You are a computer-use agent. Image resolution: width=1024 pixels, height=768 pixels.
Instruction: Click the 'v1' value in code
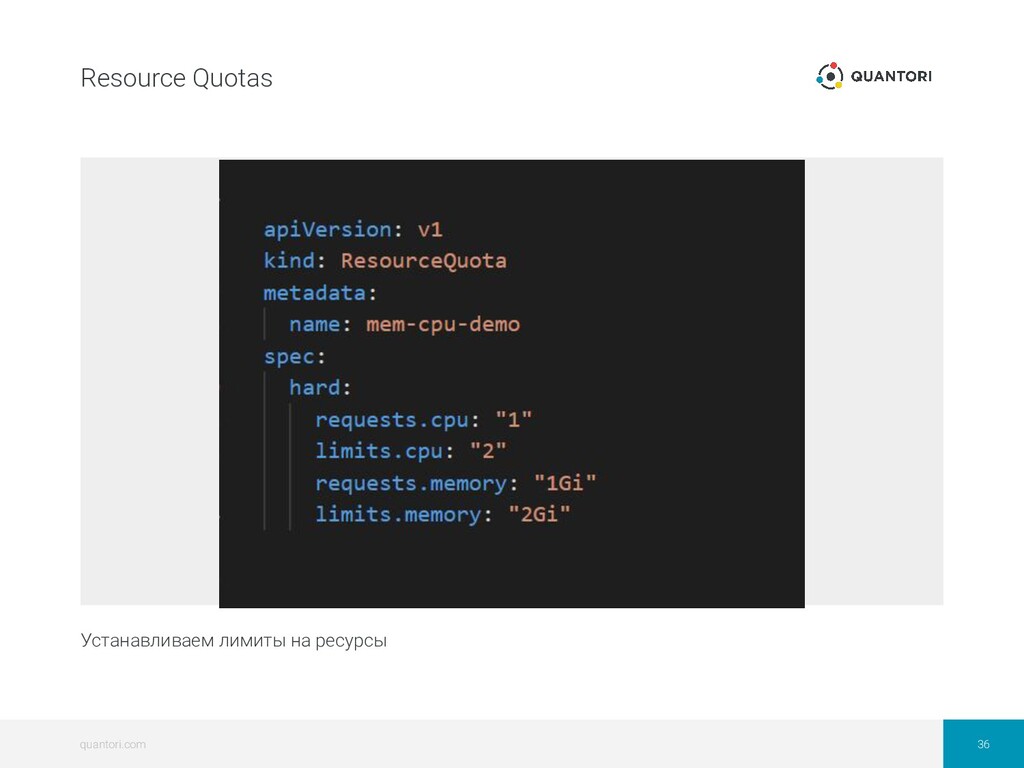[430, 229]
